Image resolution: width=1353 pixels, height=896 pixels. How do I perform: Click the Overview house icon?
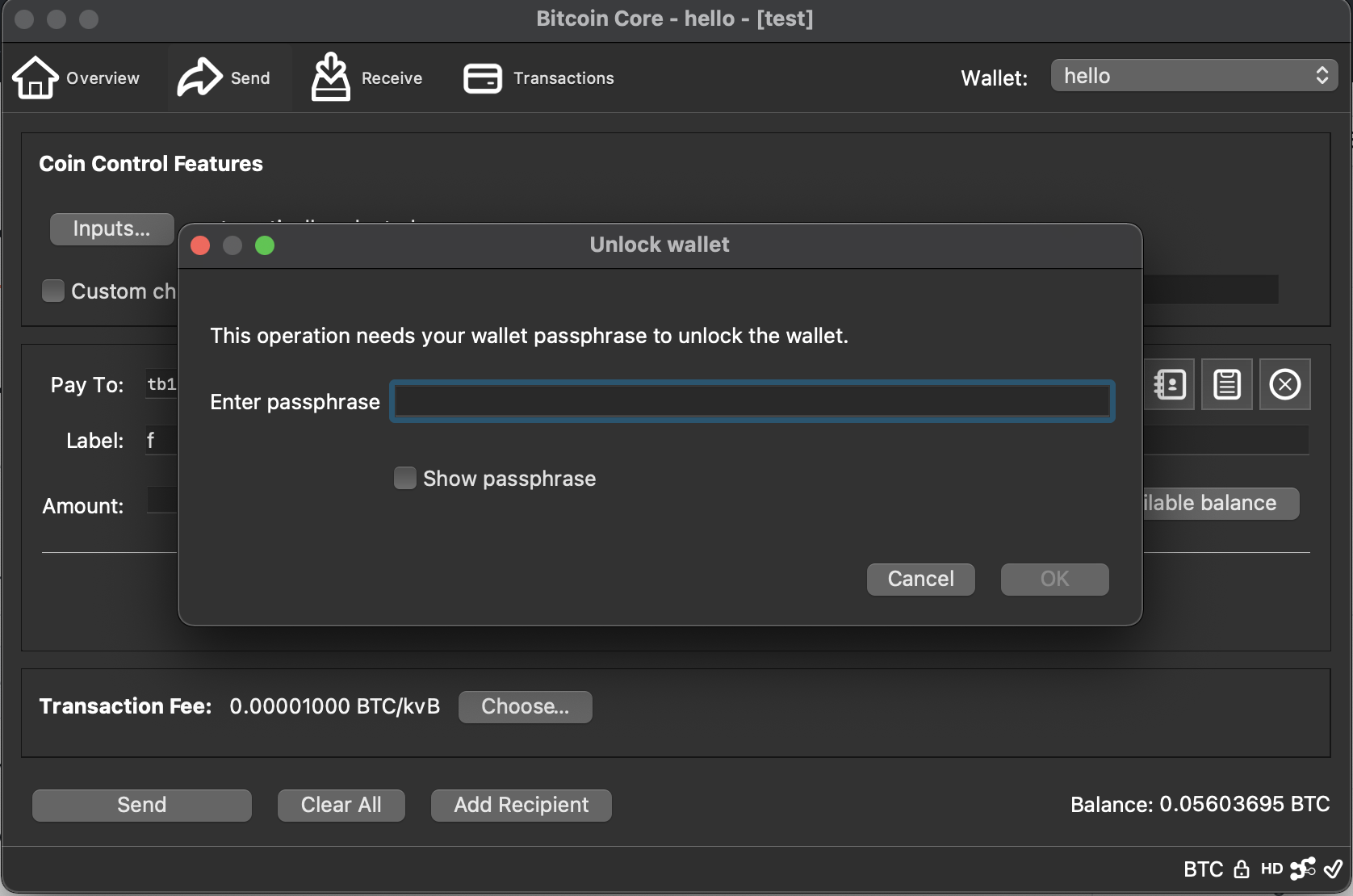36,77
